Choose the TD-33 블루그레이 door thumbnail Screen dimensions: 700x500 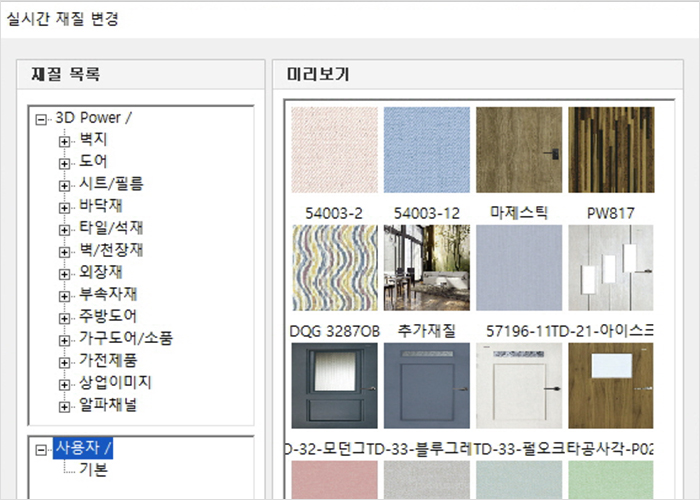(x=426, y=386)
